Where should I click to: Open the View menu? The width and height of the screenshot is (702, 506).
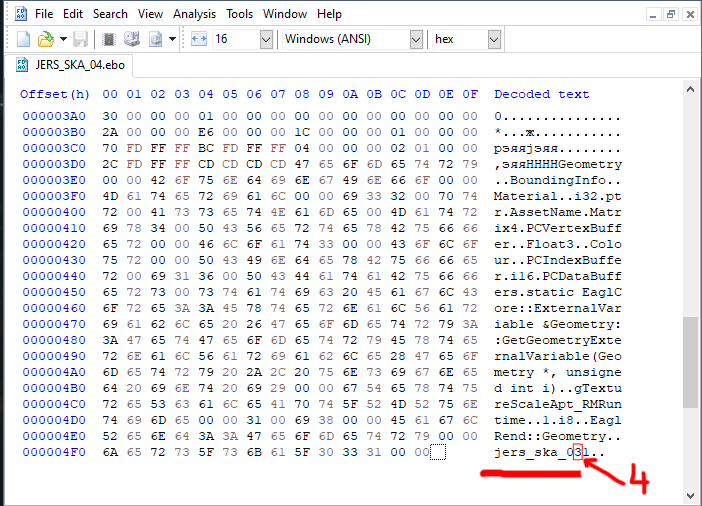[150, 14]
